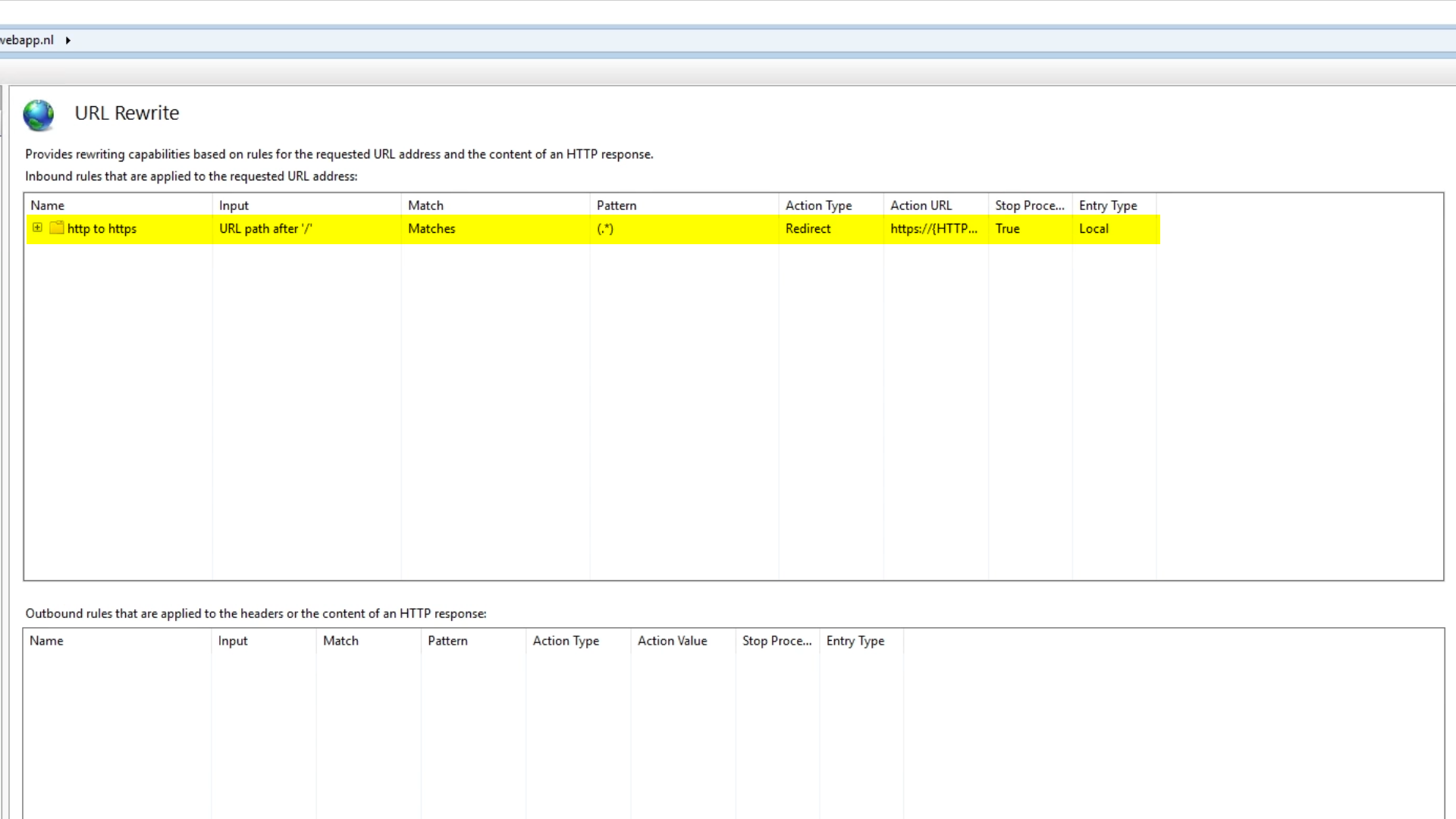The height and width of the screenshot is (819, 1456).
Task: Sort inbound rules by Input column
Action: tap(234, 206)
